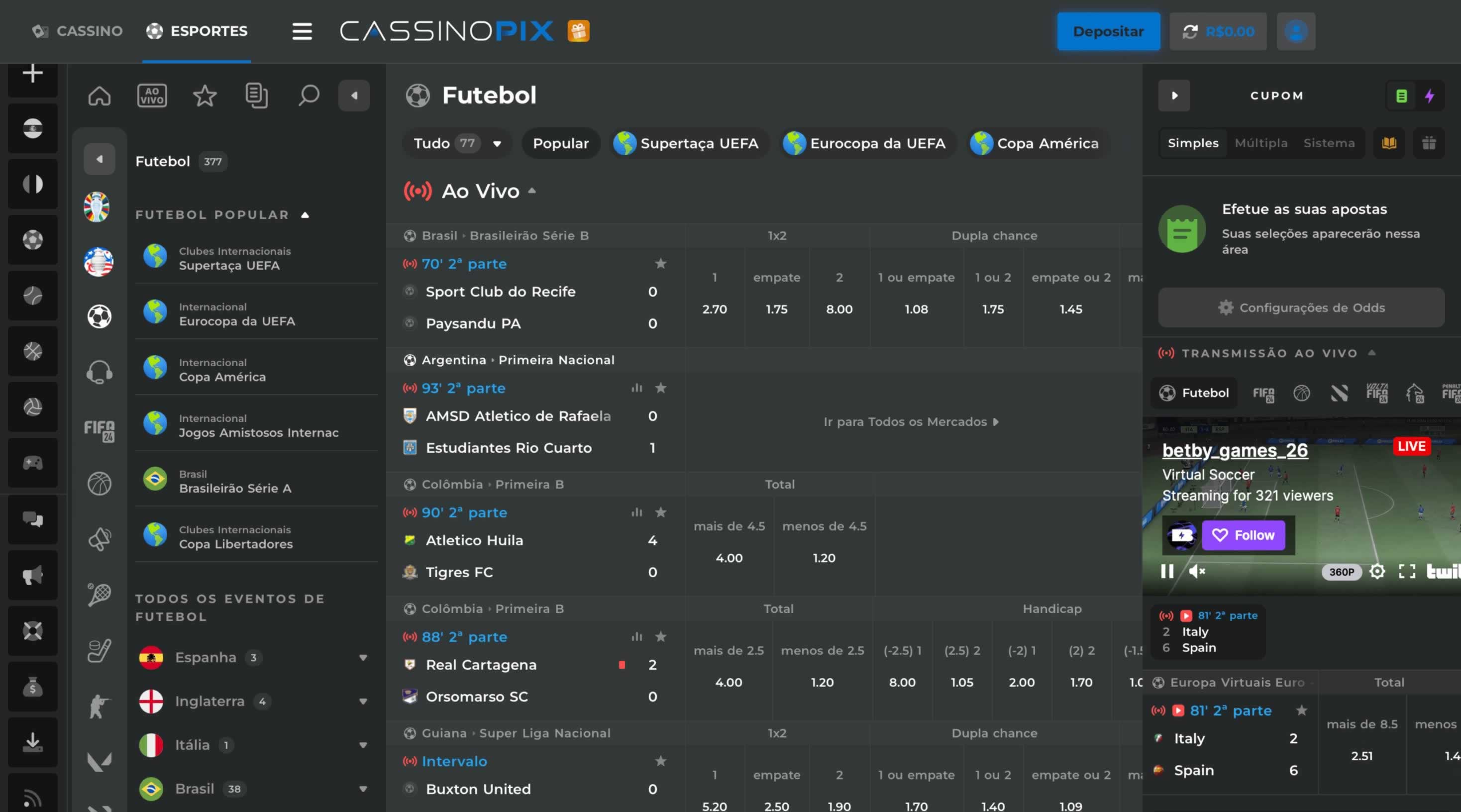Viewport: 1461px width, 812px height.
Task: Toggle the quick bet lightning icon
Action: [x=1430, y=96]
